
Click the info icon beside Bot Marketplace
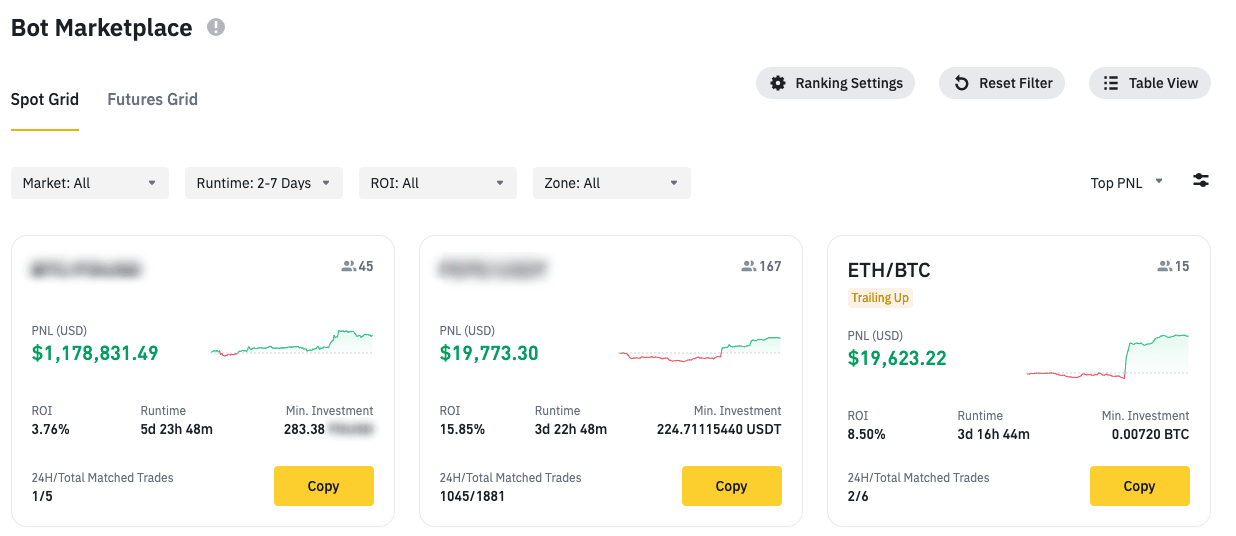[216, 28]
